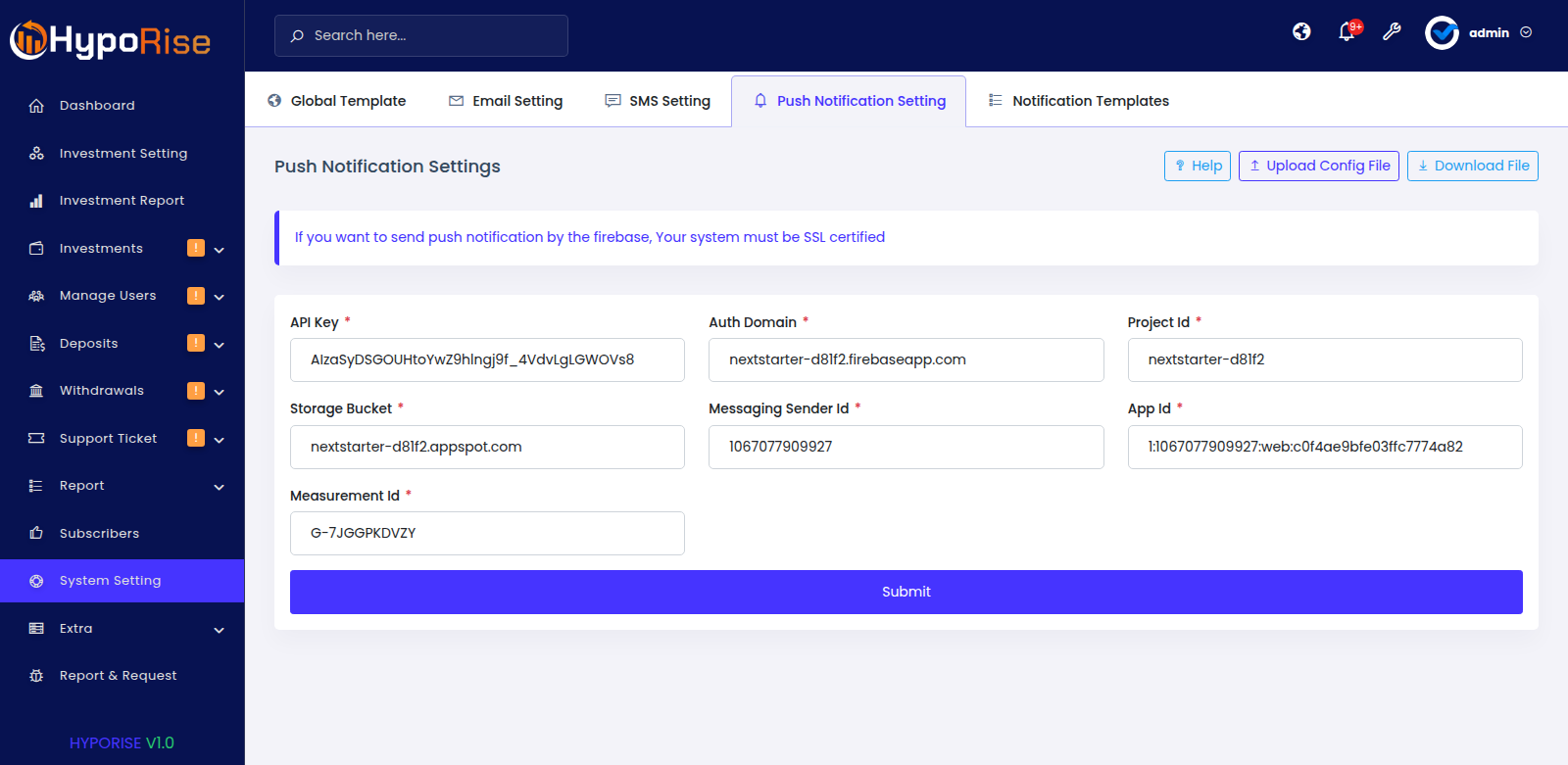Open the globe website icon in header

(x=1301, y=32)
